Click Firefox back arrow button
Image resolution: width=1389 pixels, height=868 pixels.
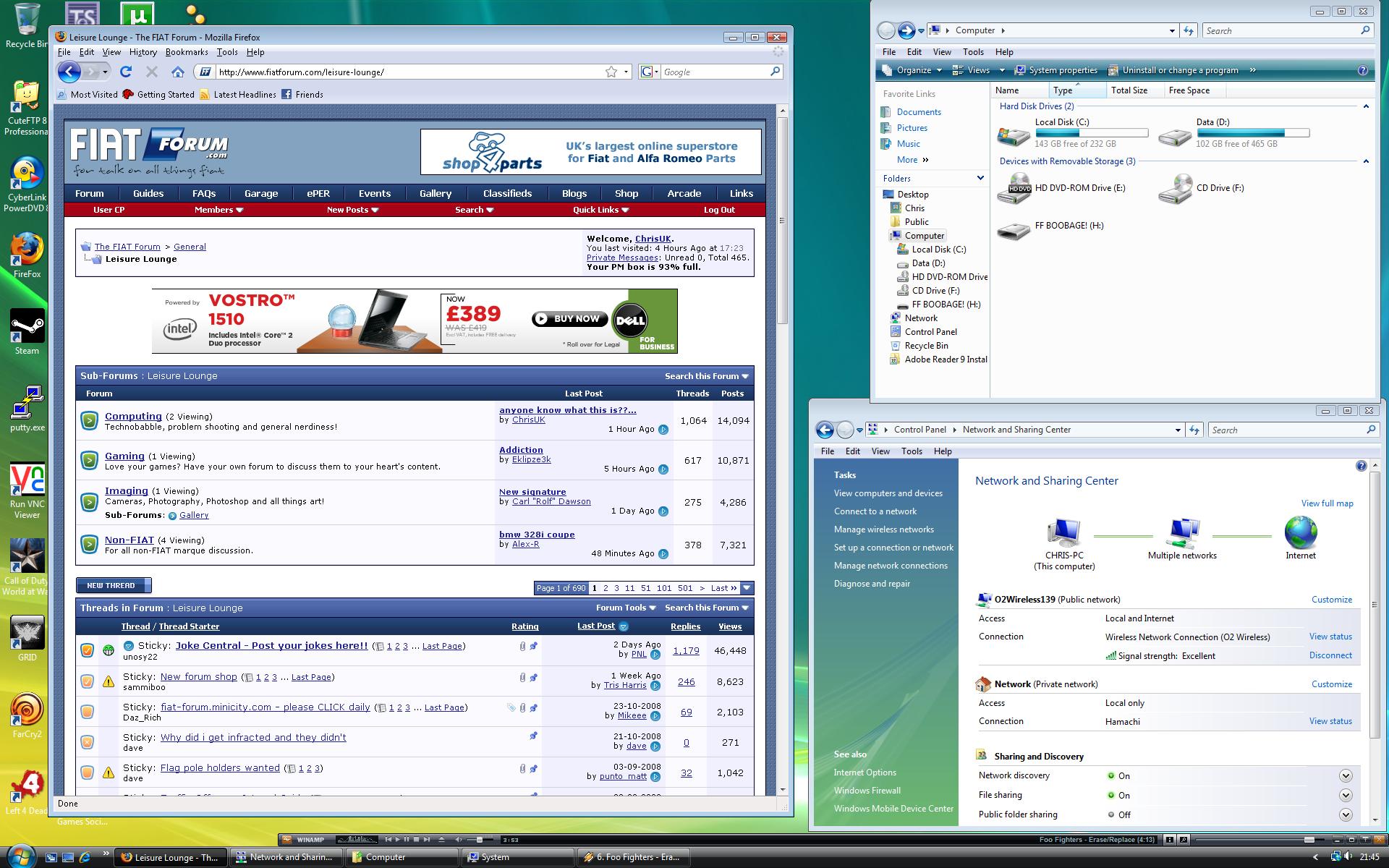click(69, 72)
